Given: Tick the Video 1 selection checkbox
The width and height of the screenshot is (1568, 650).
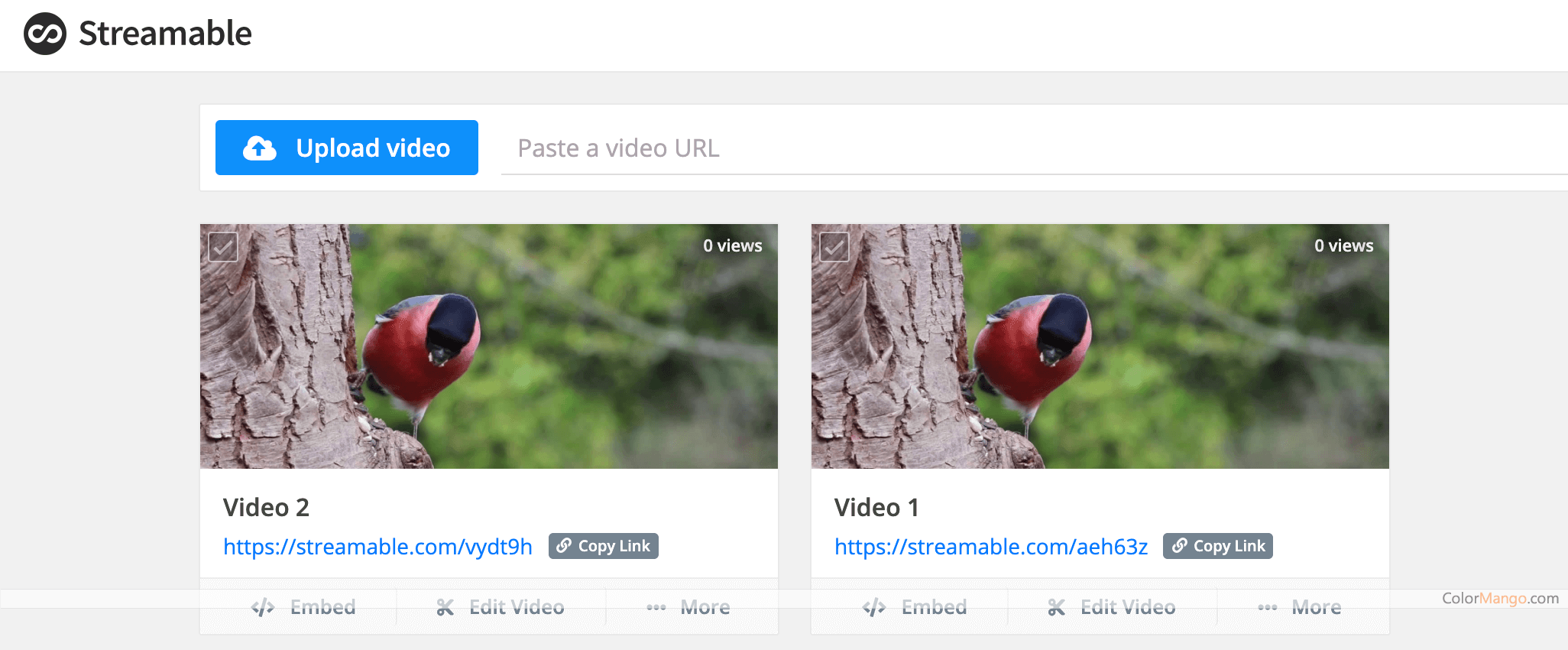Looking at the screenshot, I should [834, 247].
